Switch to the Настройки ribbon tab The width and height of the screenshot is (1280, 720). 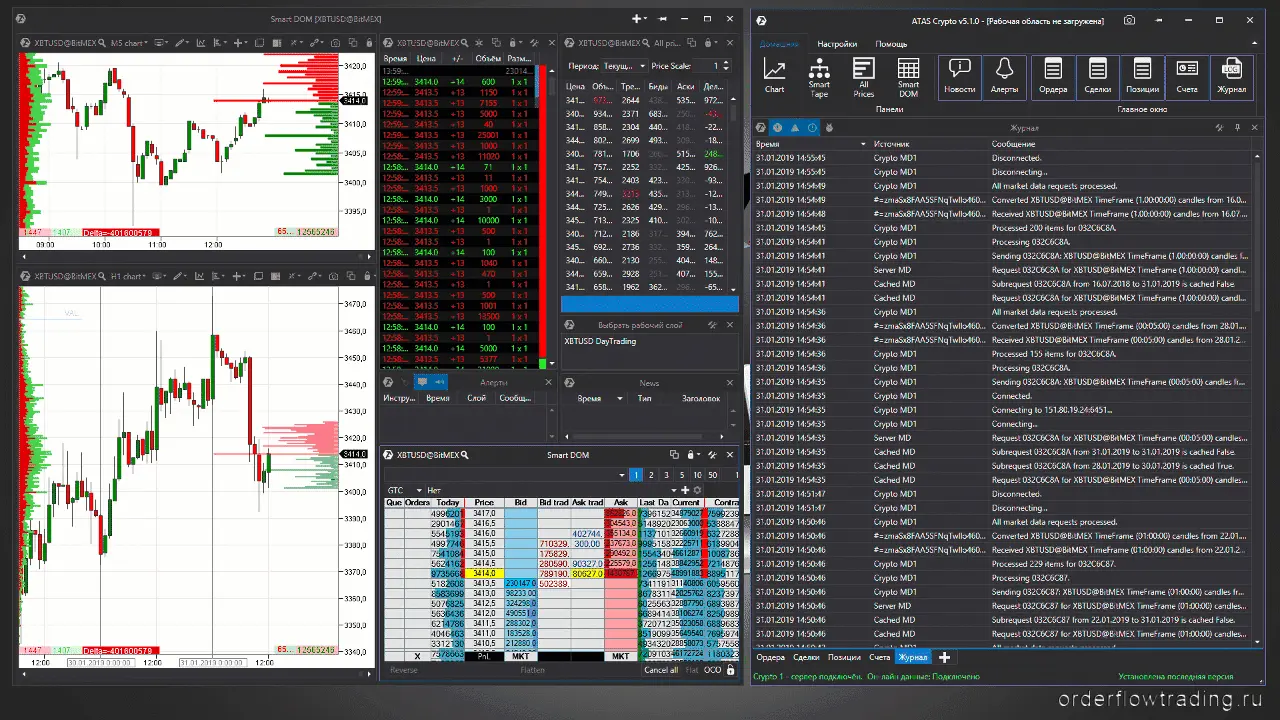tap(836, 44)
